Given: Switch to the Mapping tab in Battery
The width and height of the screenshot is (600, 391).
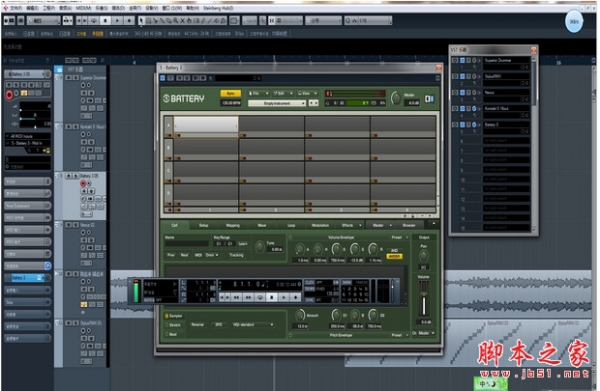Looking at the screenshot, I should [233, 225].
